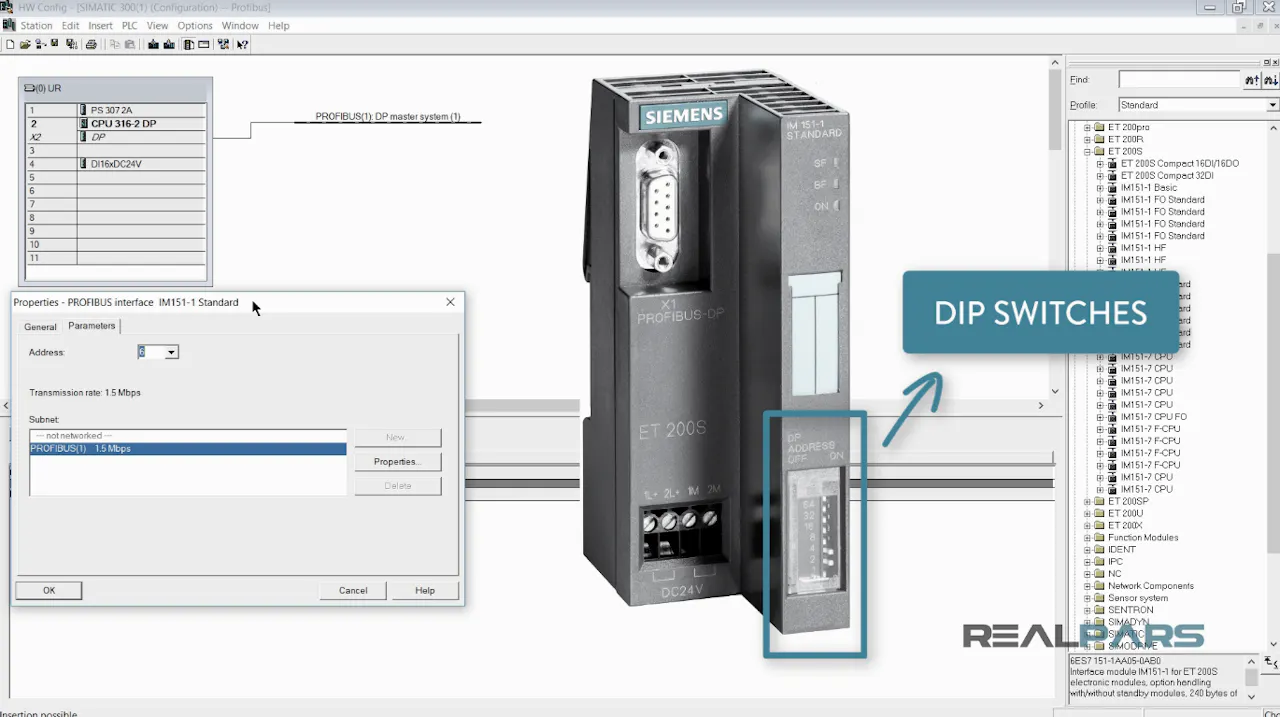This screenshot has width=1280, height=717.
Task: Open the Address dropdown in Properties dialog
Action: [172, 352]
